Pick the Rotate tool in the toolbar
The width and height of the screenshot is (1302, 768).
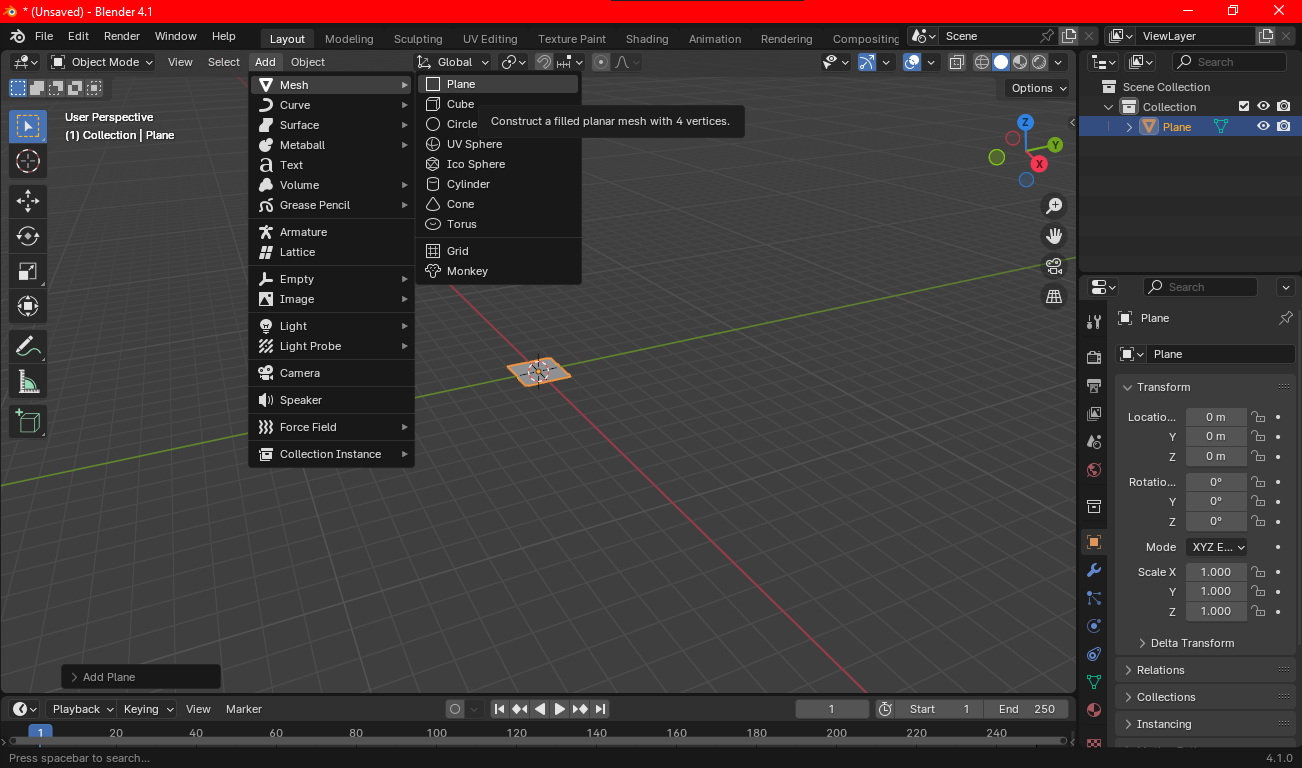coord(28,236)
